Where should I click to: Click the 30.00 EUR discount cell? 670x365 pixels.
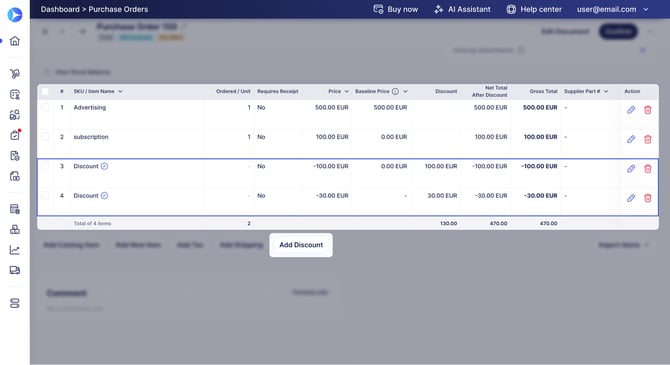442,196
